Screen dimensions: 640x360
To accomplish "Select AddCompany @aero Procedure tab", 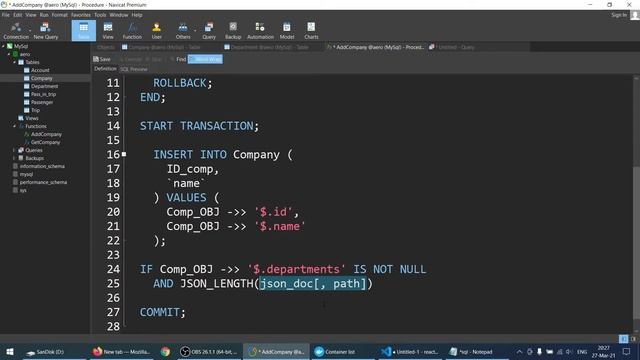I will pyautogui.click(x=375, y=47).
